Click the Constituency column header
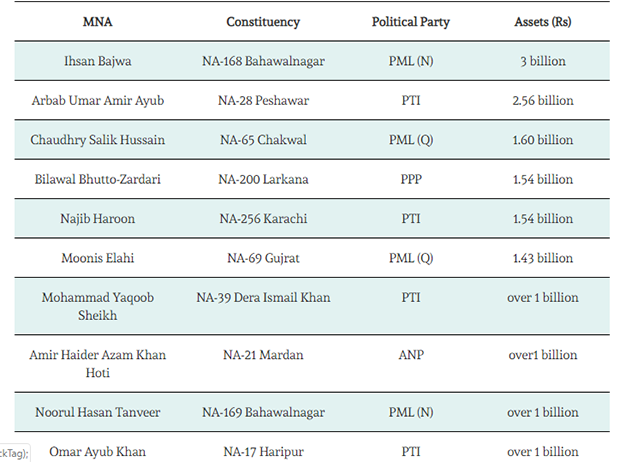 (x=263, y=21)
